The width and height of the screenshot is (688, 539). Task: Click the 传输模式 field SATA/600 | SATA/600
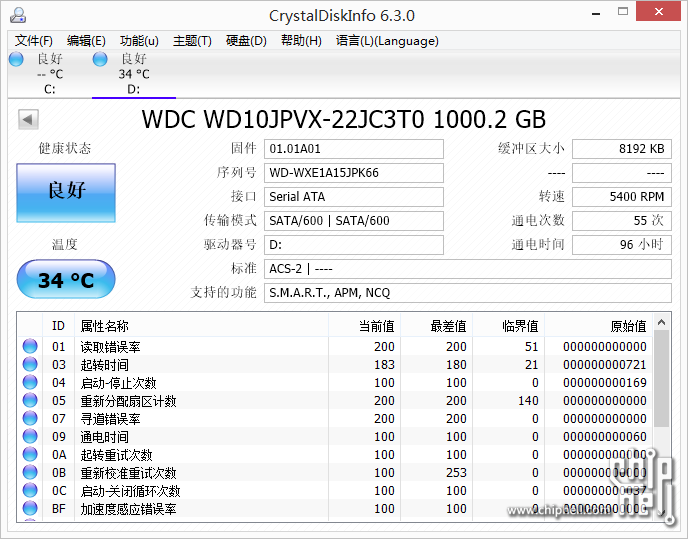(354, 221)
